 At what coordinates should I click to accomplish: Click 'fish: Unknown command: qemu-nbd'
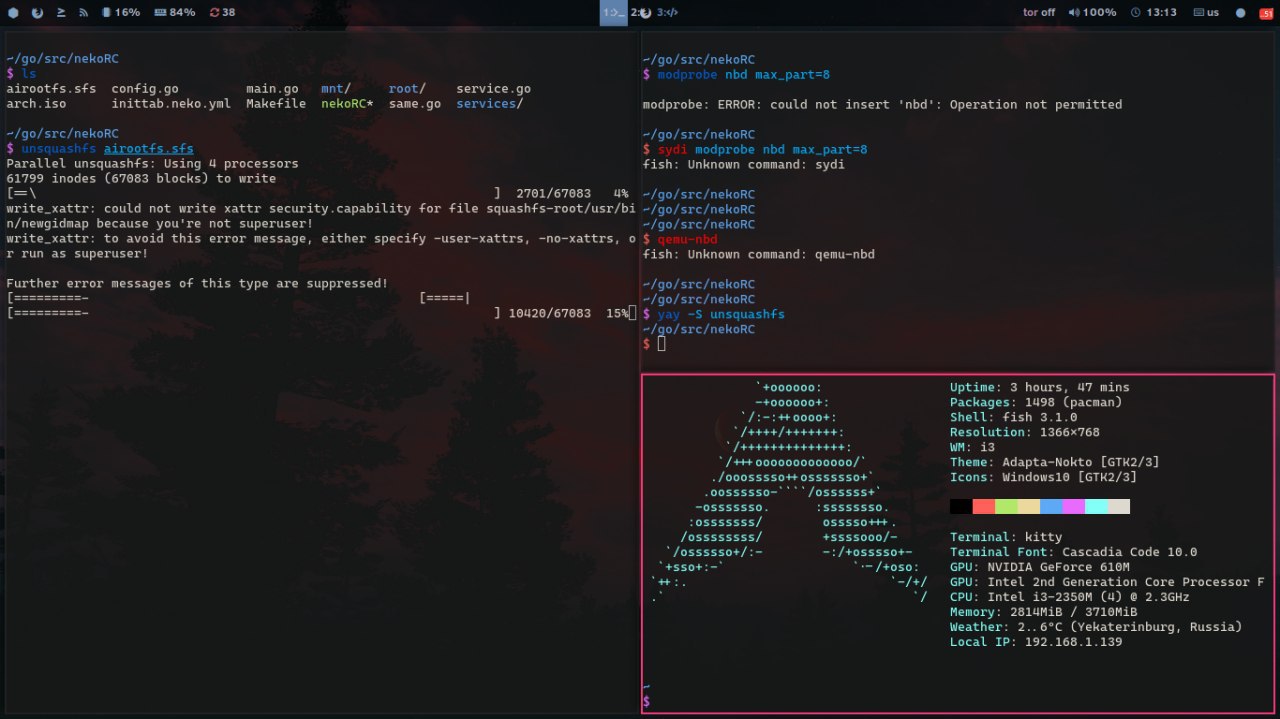click(x=758, y=254)
